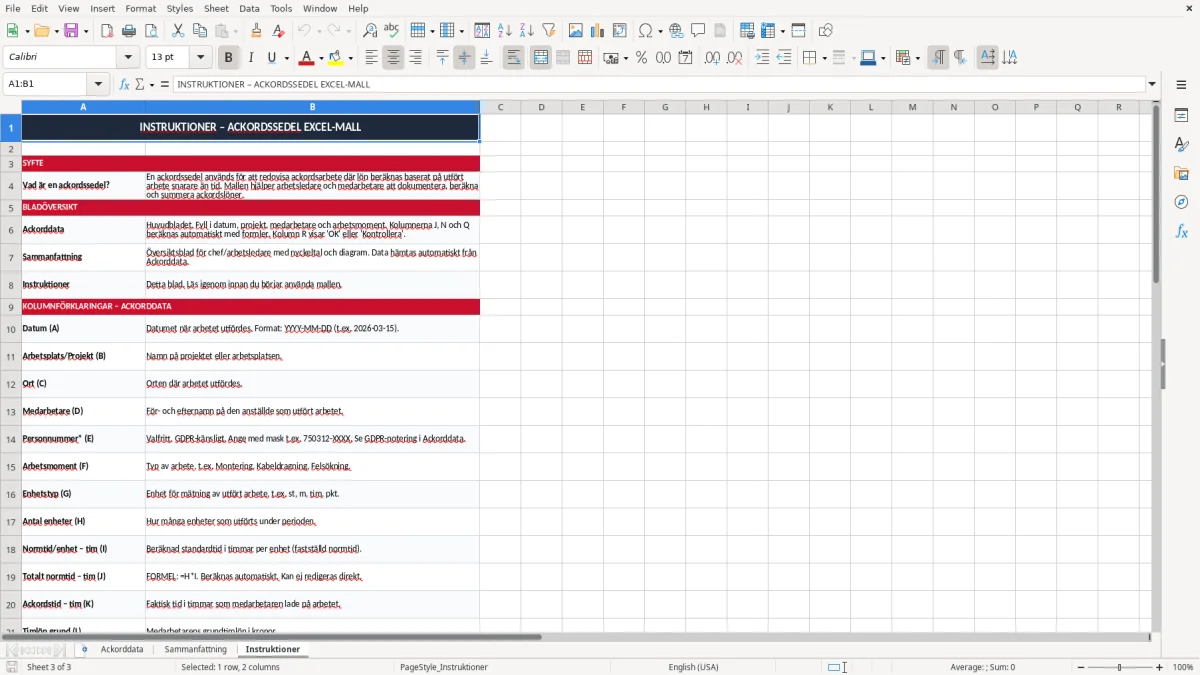Apply the yellow background color swatch
This screenshot has height=675, width=1200.
[x=336, y=58]
